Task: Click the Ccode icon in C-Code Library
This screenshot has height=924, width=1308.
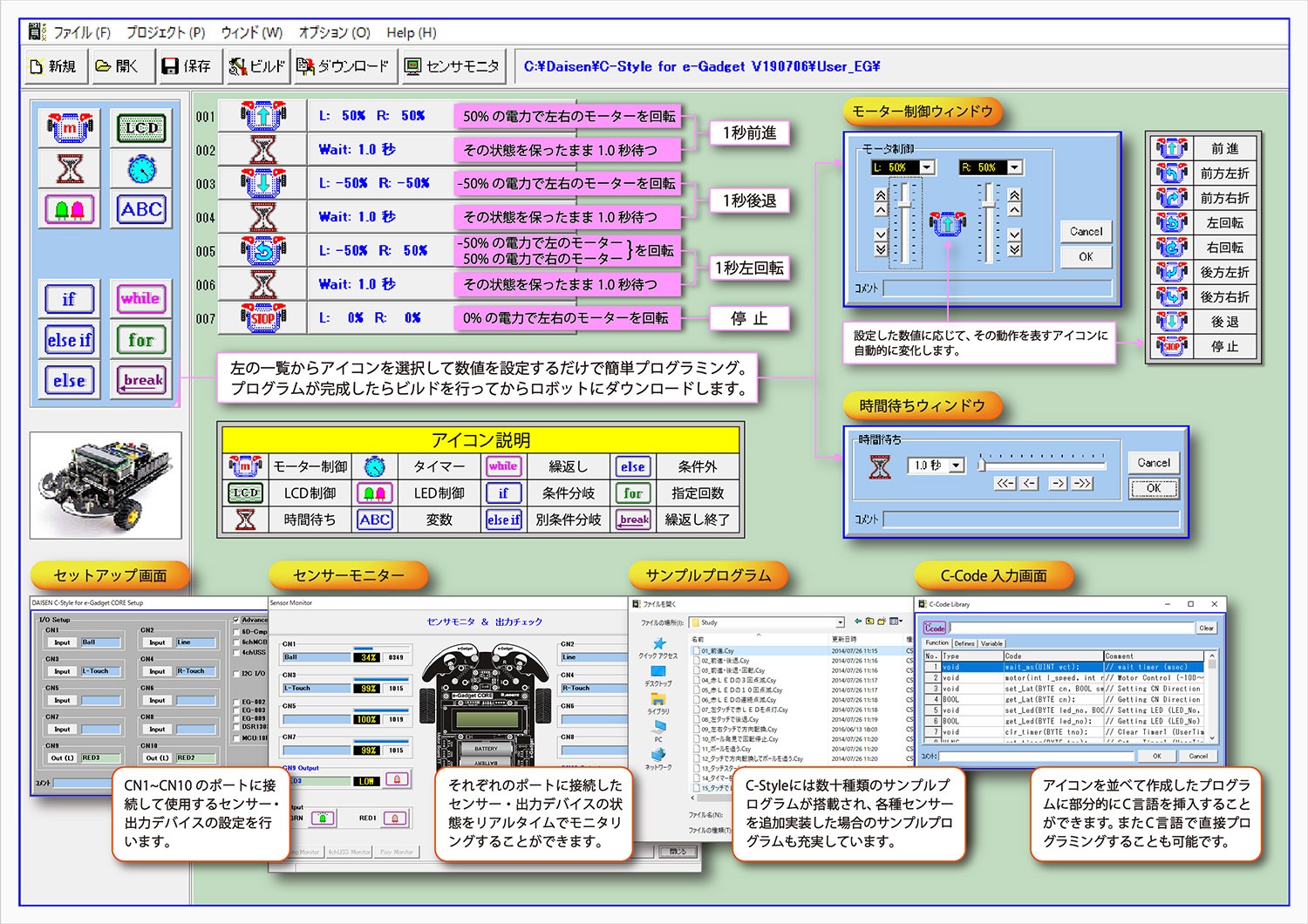Action: pos(935,628)
